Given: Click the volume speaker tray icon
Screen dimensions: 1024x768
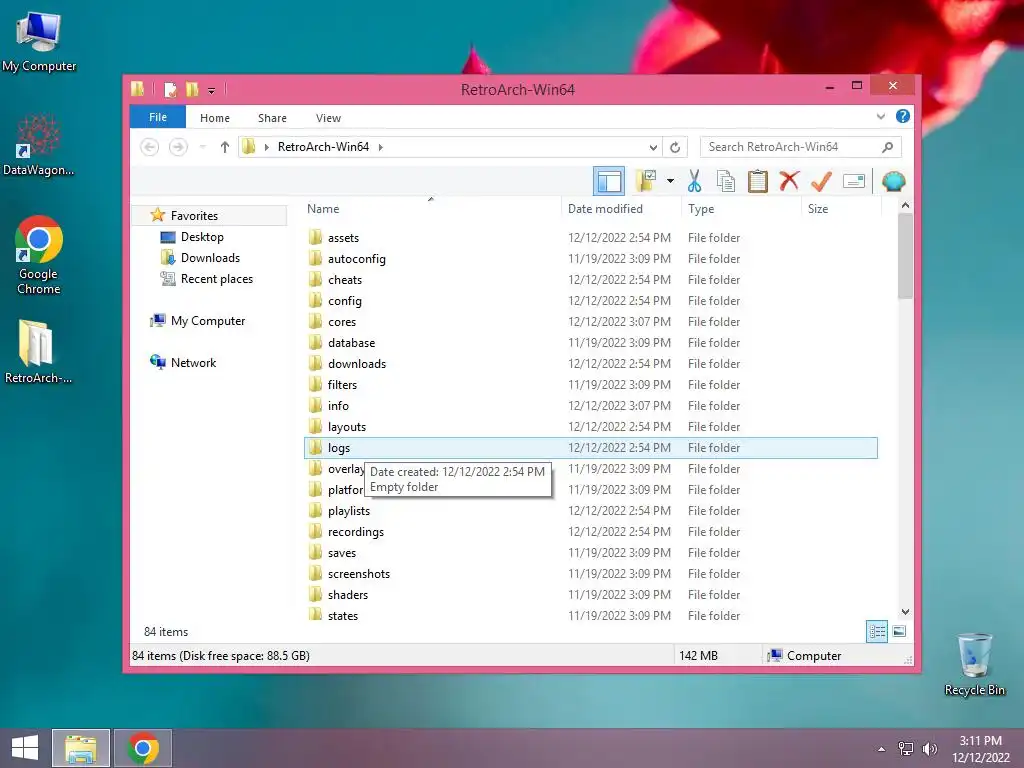Looking at the screenshot, I should pos(930,749).
